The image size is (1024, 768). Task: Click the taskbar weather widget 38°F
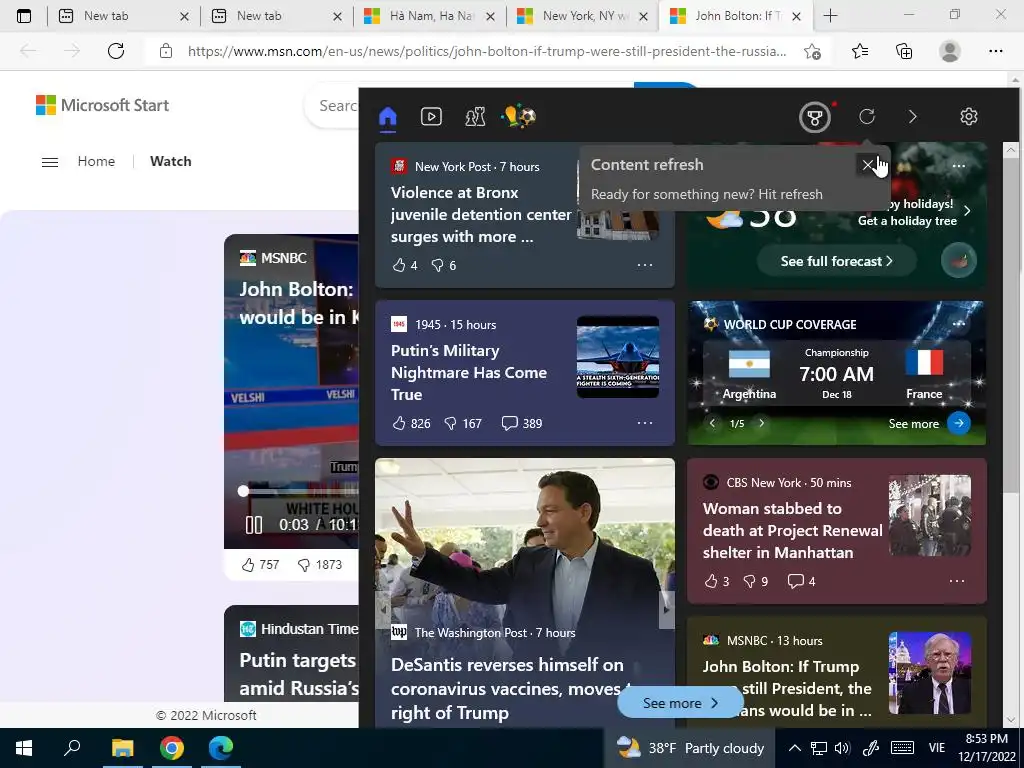(690, 748)
